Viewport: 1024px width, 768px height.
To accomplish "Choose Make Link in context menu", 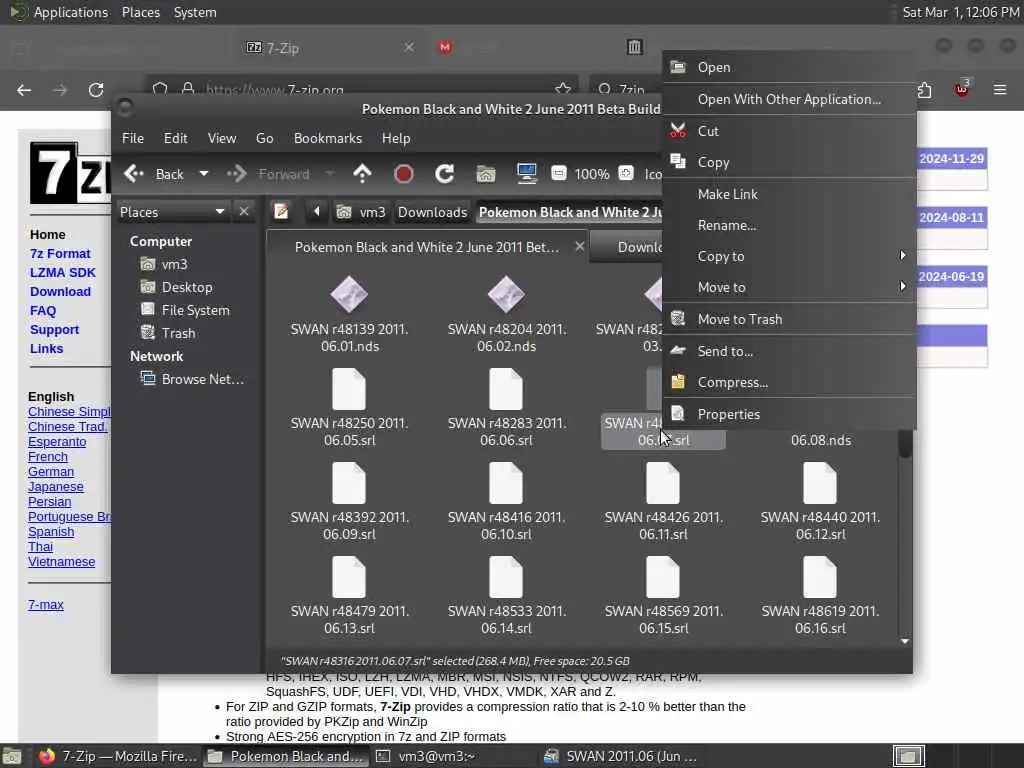I will (789, 194).
